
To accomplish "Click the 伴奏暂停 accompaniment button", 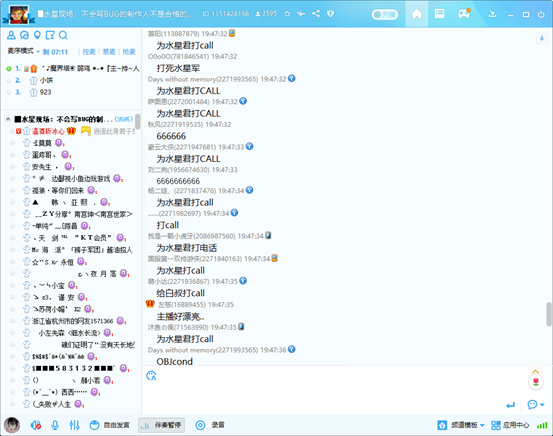I will pos(162,425).
